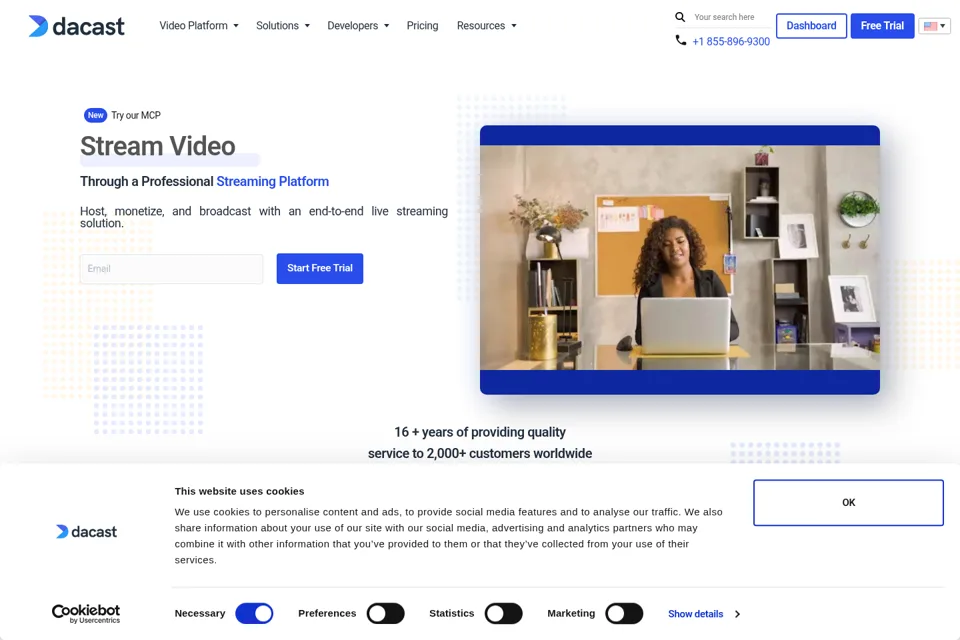Expand the Solutions menu
Viewport: 960px width, 640px height.
[x=283, y=26]
